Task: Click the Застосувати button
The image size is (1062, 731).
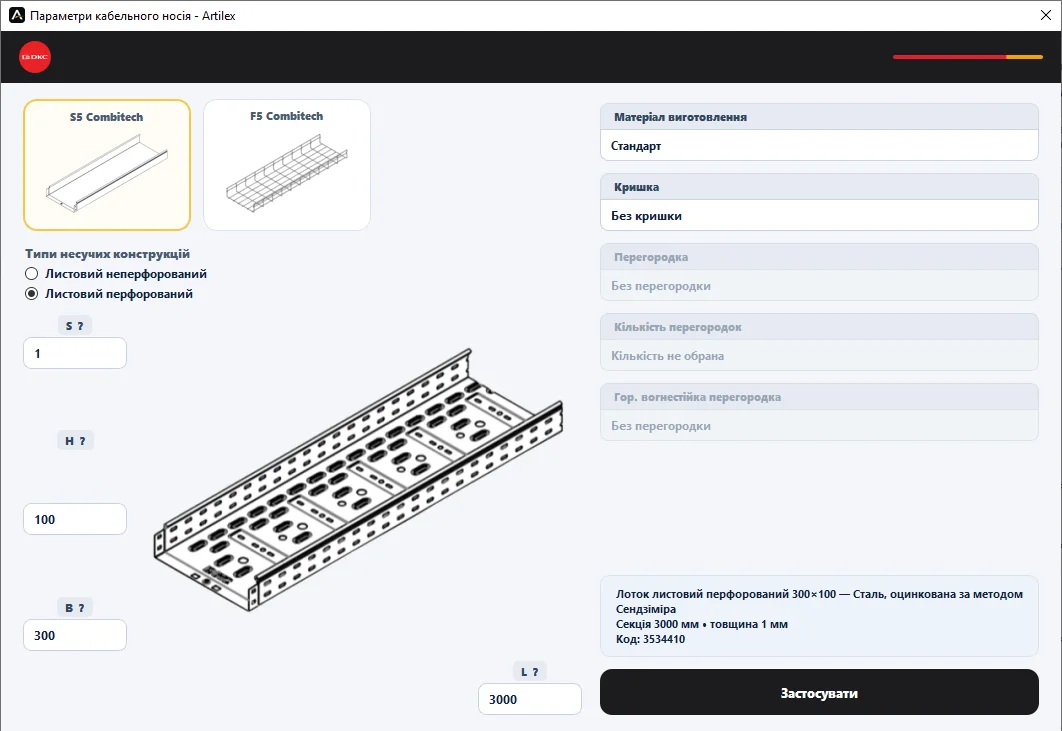Action: coord(819,692)
